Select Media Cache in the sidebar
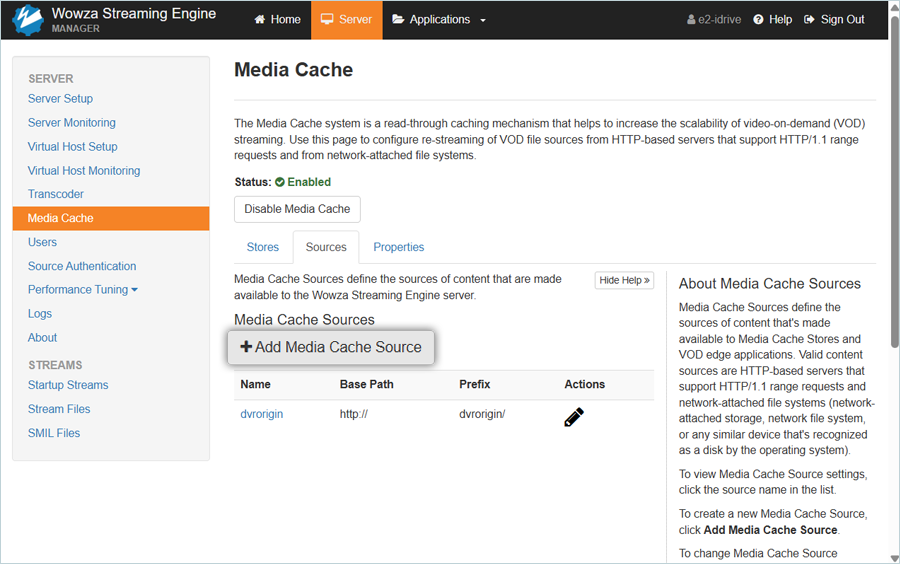 111,219
